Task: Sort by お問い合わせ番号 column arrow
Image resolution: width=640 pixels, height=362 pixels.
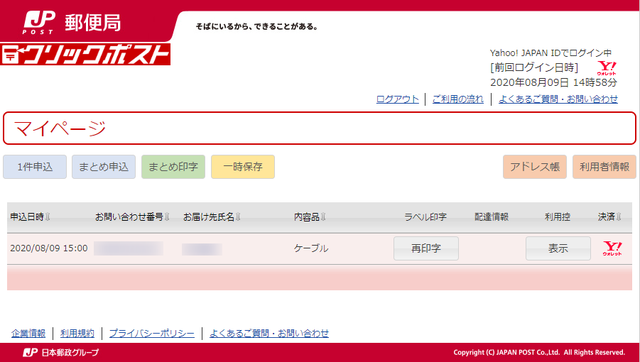Action: click(x=167, y=217)
